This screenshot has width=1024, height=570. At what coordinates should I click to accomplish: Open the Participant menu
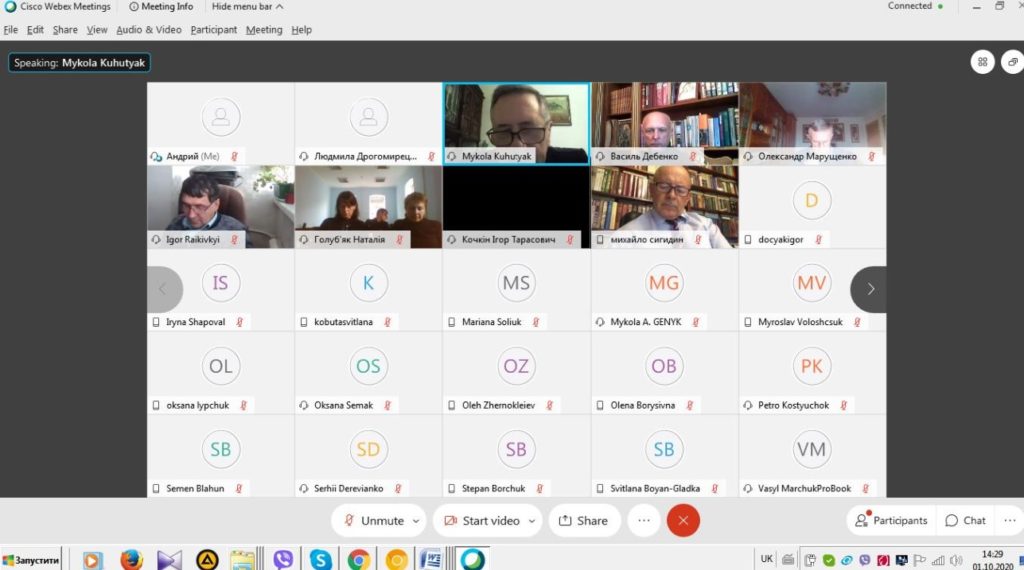click(x=214, y=30)
